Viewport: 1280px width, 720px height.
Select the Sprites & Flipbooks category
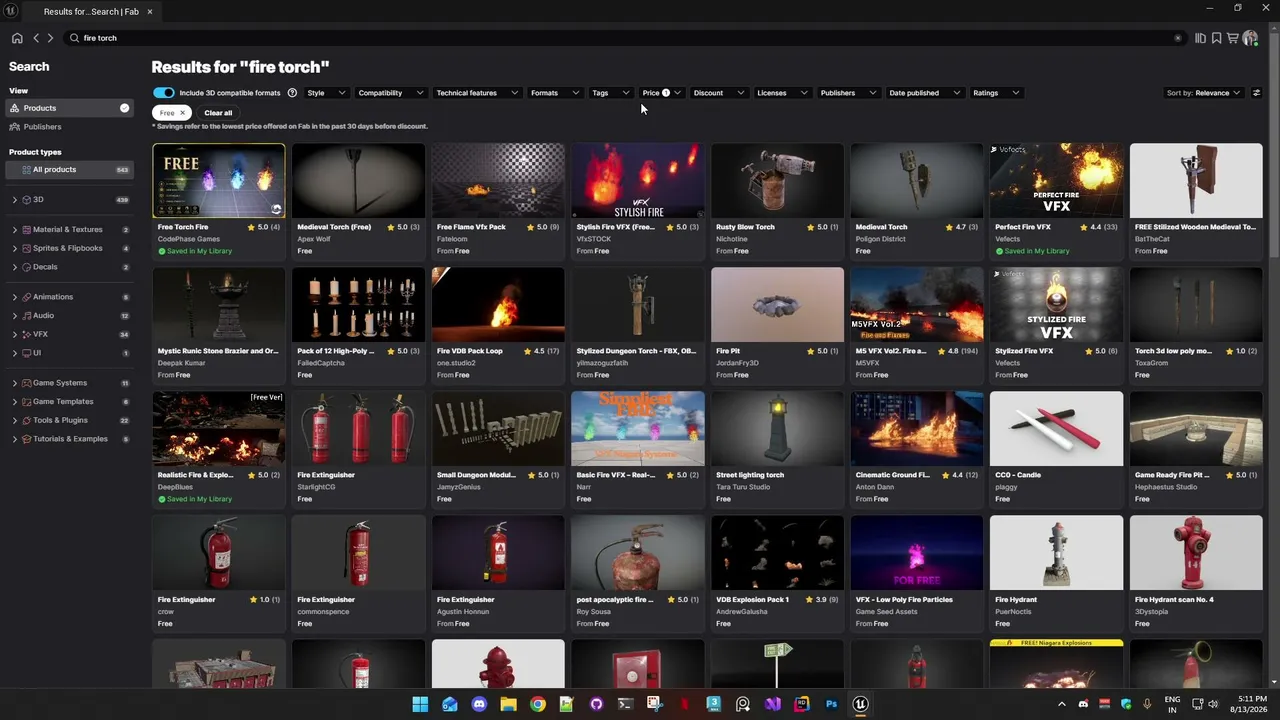coord(70,248)
